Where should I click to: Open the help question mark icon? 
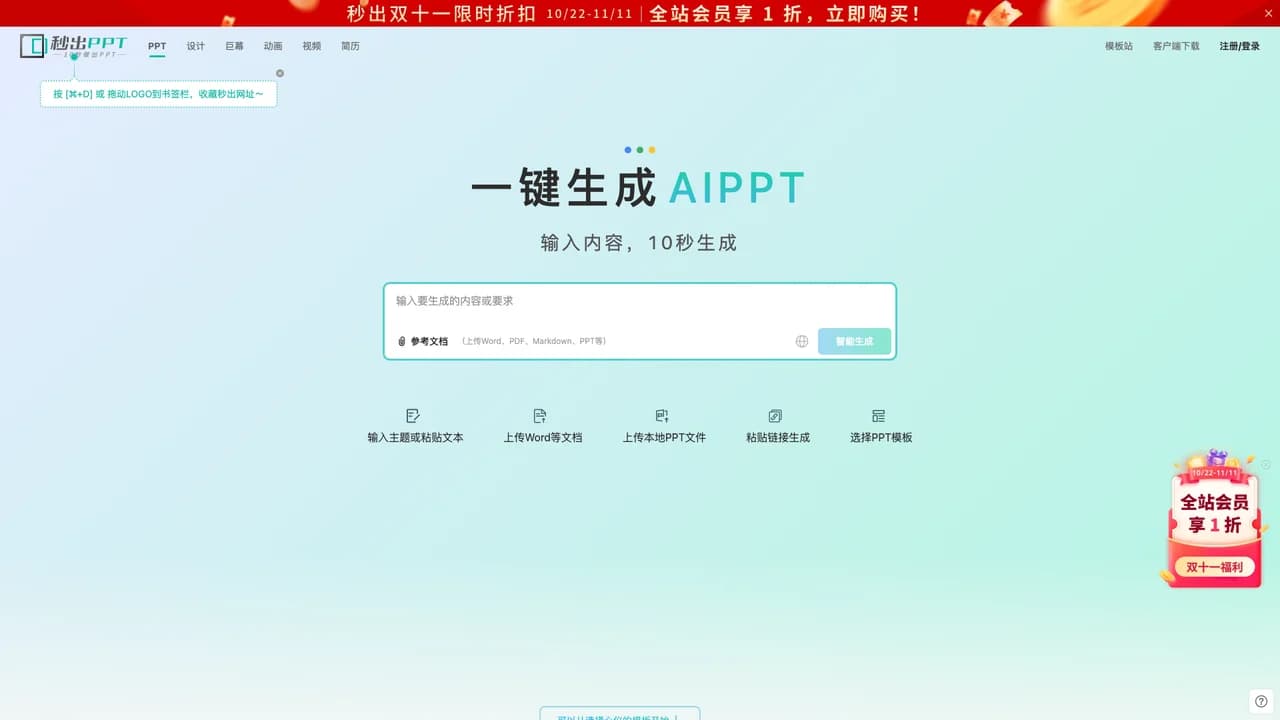click(1261, 701)
